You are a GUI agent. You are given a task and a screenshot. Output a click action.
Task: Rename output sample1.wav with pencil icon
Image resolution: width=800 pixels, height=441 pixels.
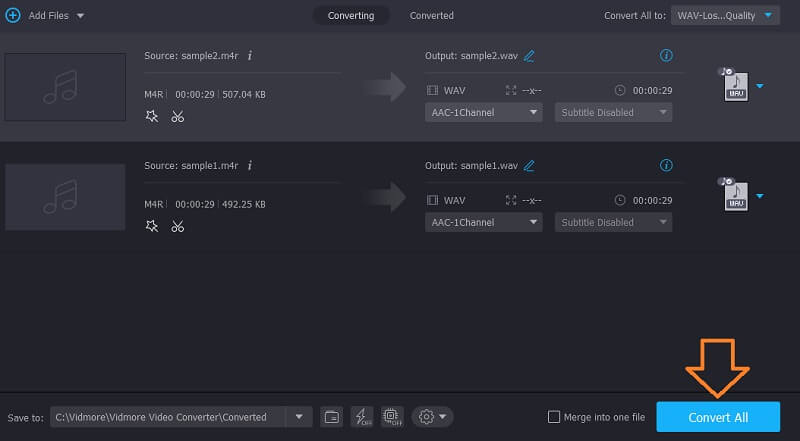pyautogui.click(x=529, y=166)
